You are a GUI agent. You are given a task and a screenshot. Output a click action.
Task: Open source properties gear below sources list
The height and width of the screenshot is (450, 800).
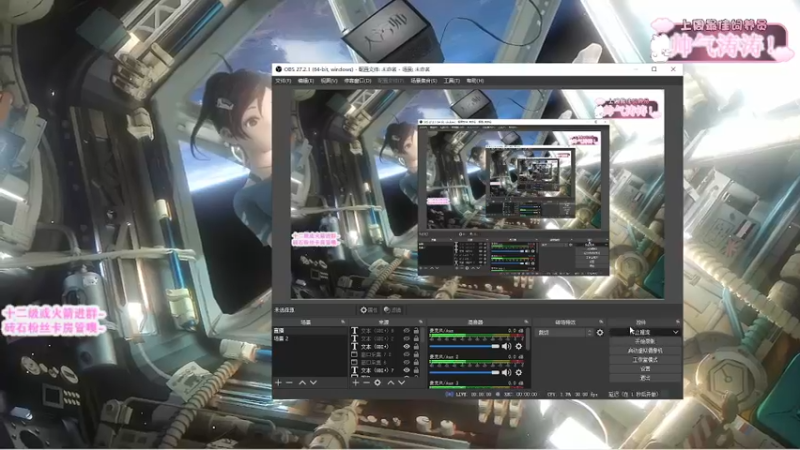click(378, 382)
